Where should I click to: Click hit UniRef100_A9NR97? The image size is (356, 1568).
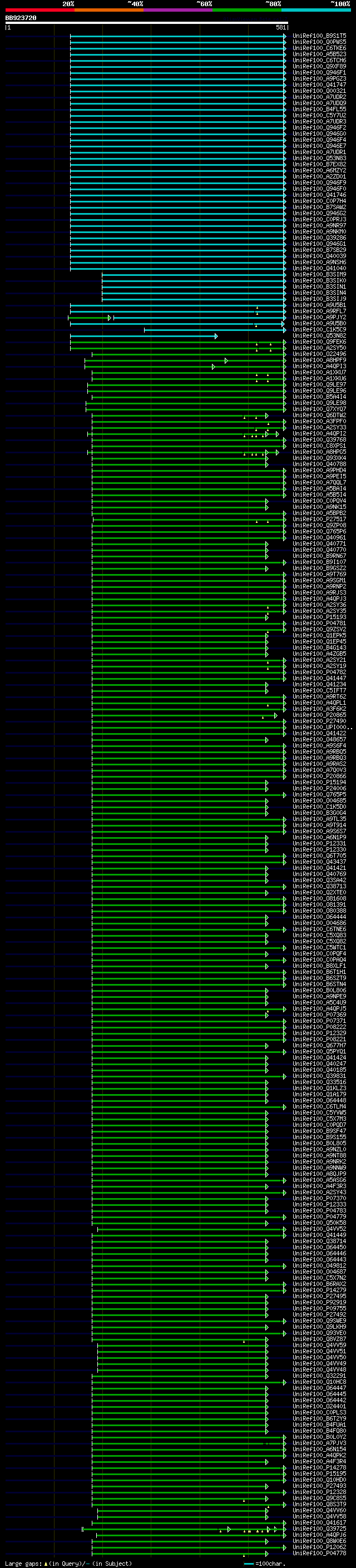pyautogui.click(x=319, y=225)
